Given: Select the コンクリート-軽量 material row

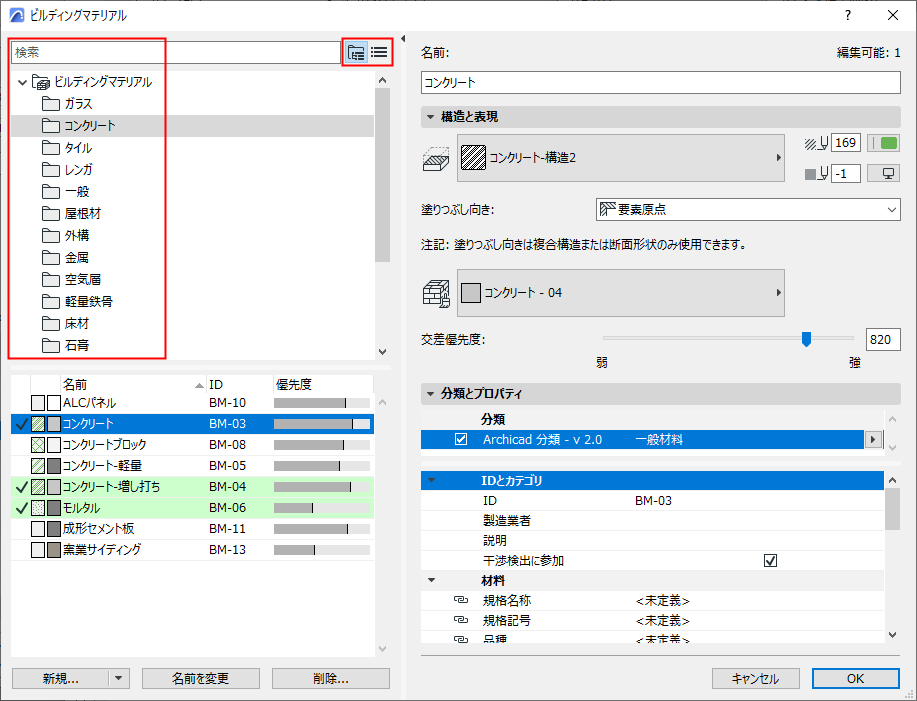Looking at the screenshot, I should coord(192,466).
